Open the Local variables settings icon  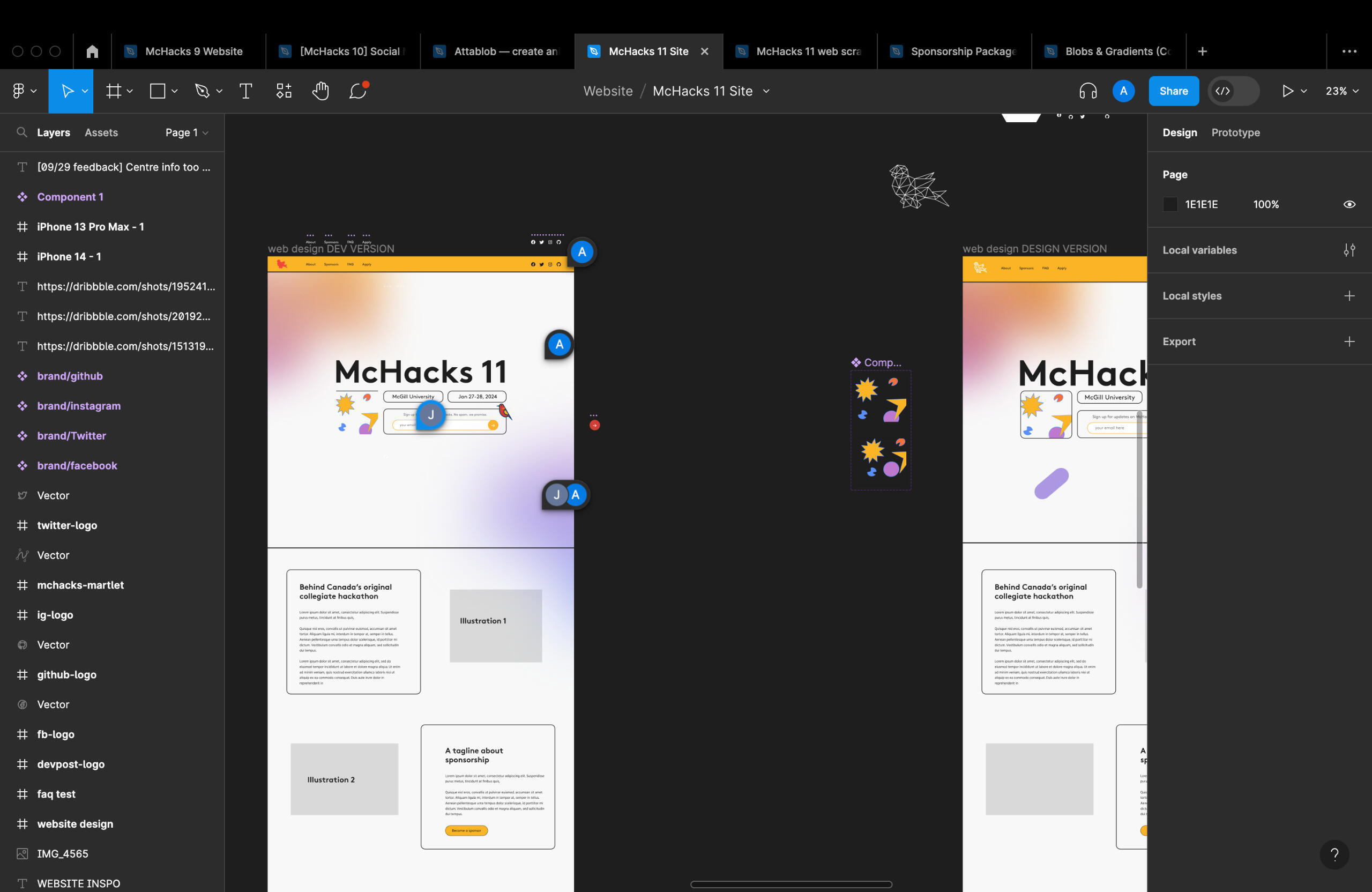click(1349, 250)
